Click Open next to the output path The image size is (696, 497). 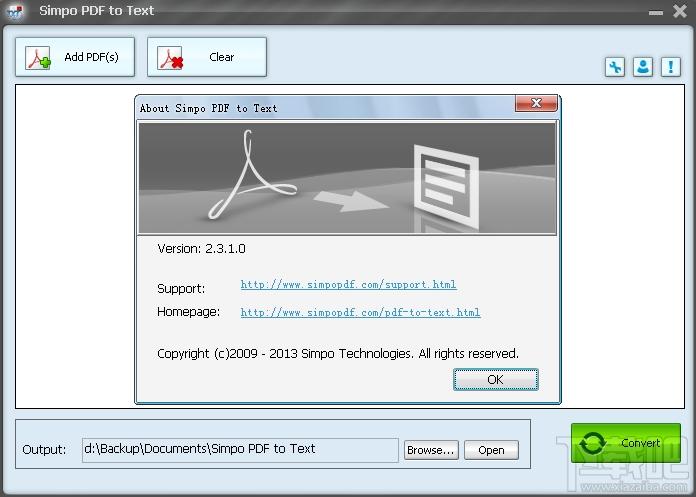pyautogui.click(x=491, y=450)
